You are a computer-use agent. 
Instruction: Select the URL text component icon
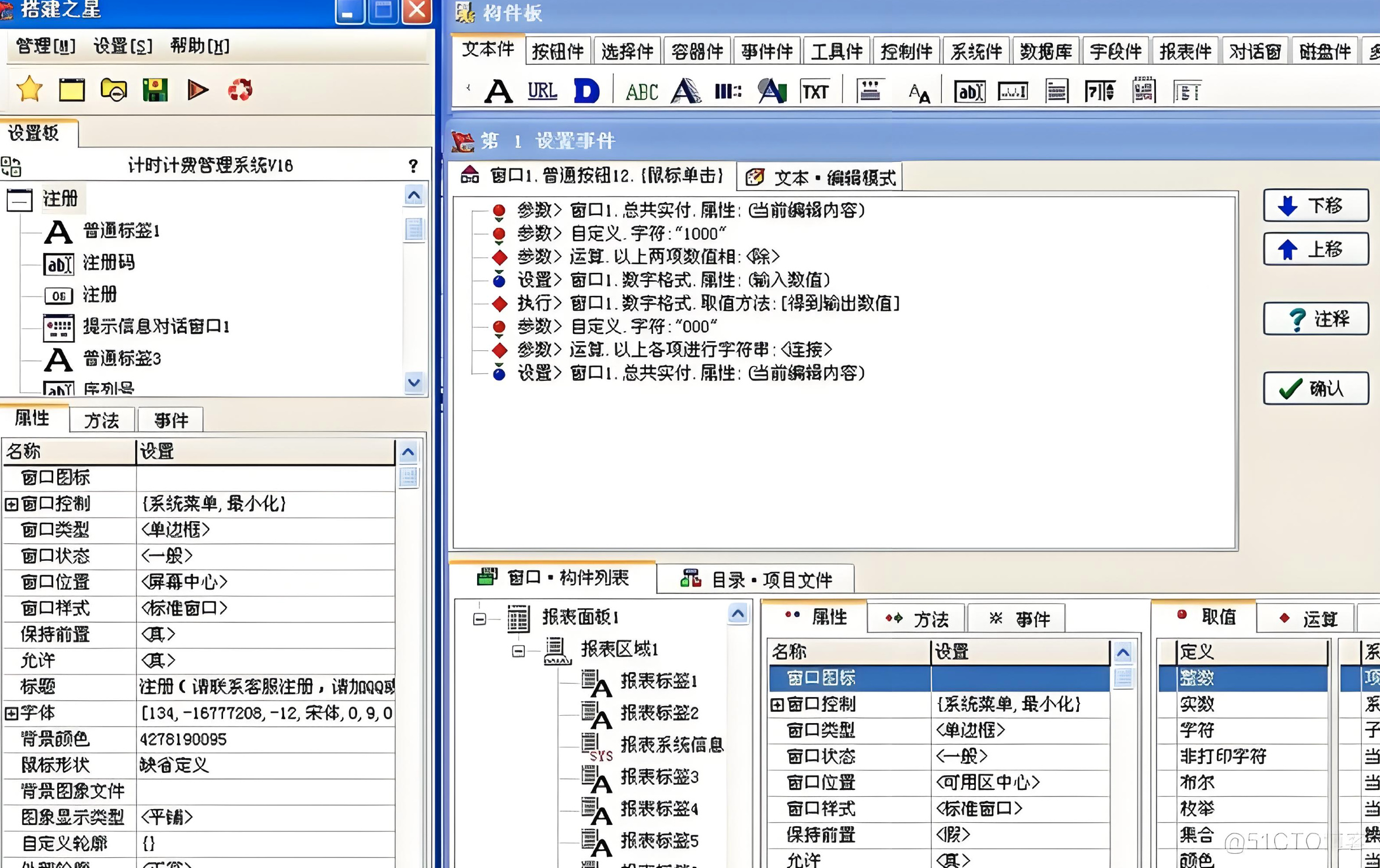(542, 91)
